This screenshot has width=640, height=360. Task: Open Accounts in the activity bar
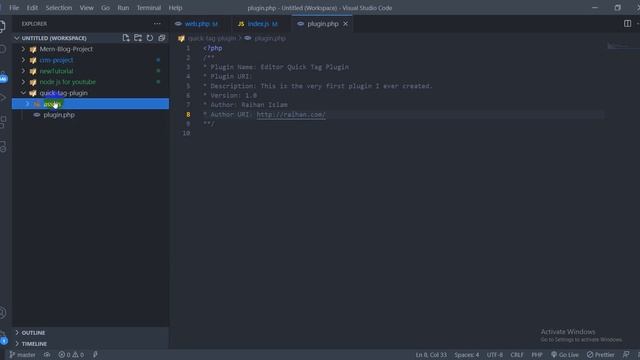coord(3,313)
